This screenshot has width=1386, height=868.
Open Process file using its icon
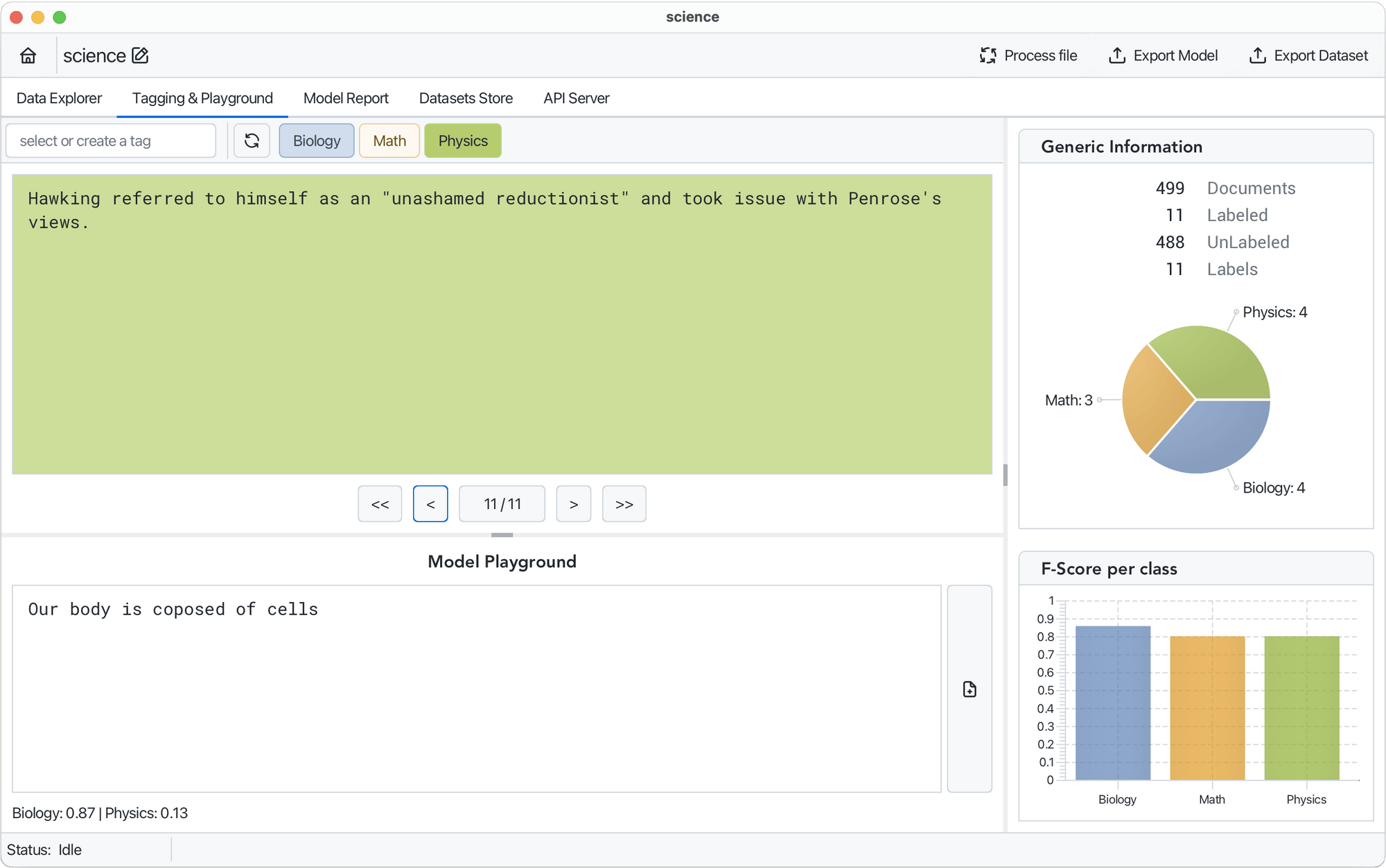tap(988, 55)
